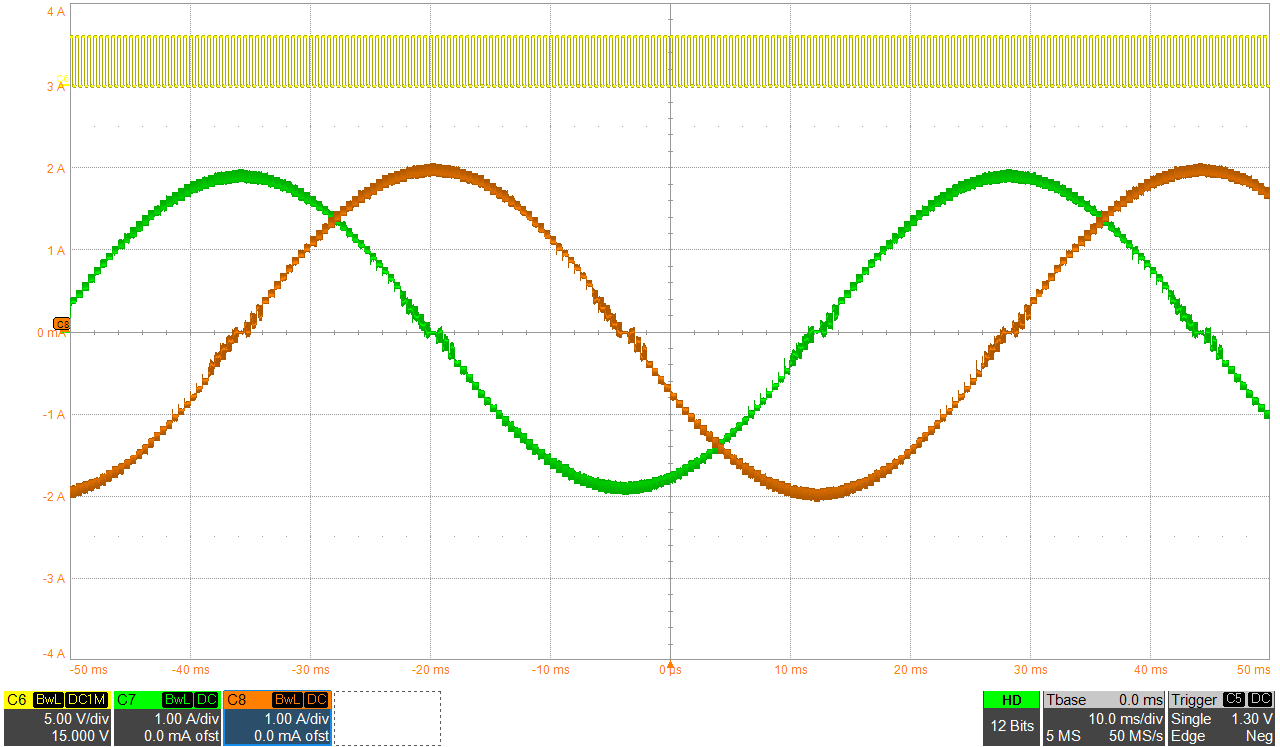The image size is (1280, 747).
Task: Click the yellow C6 trace level marker
Action: click(x=63, y=81)
